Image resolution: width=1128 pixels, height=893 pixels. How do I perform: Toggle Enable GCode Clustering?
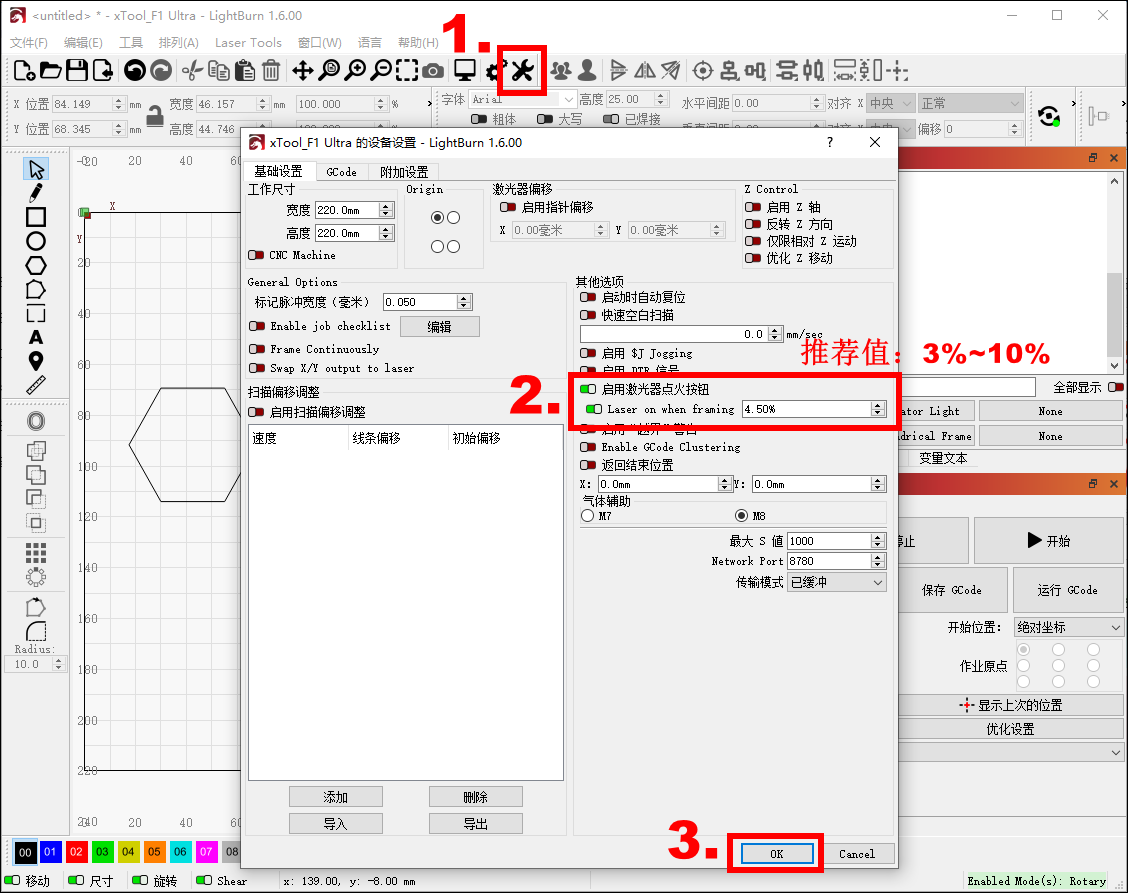point(588,447)
